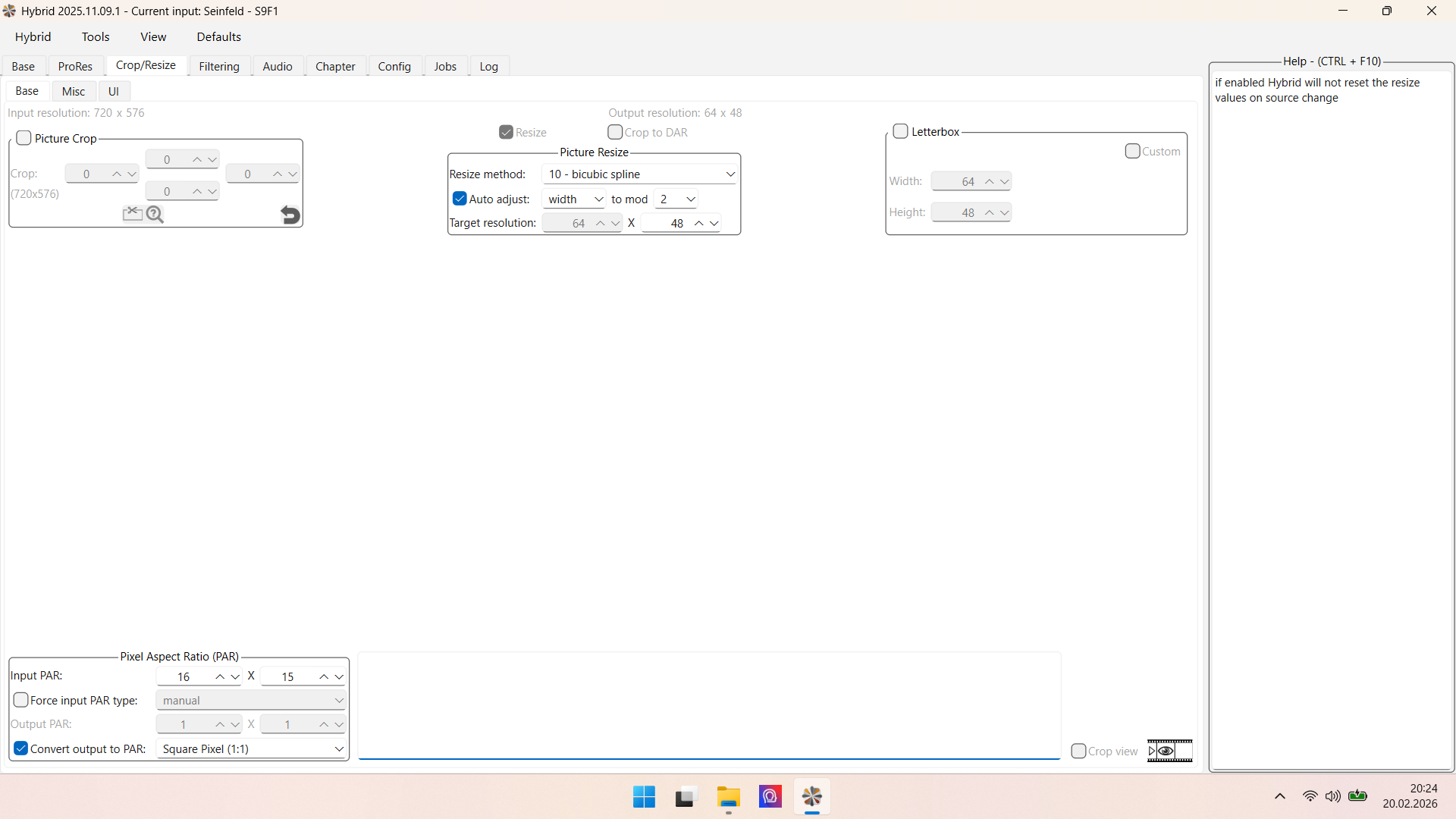Click the scissors crop icon
The height and width of the screenshot is (819, 1456).
pos(132,214)
